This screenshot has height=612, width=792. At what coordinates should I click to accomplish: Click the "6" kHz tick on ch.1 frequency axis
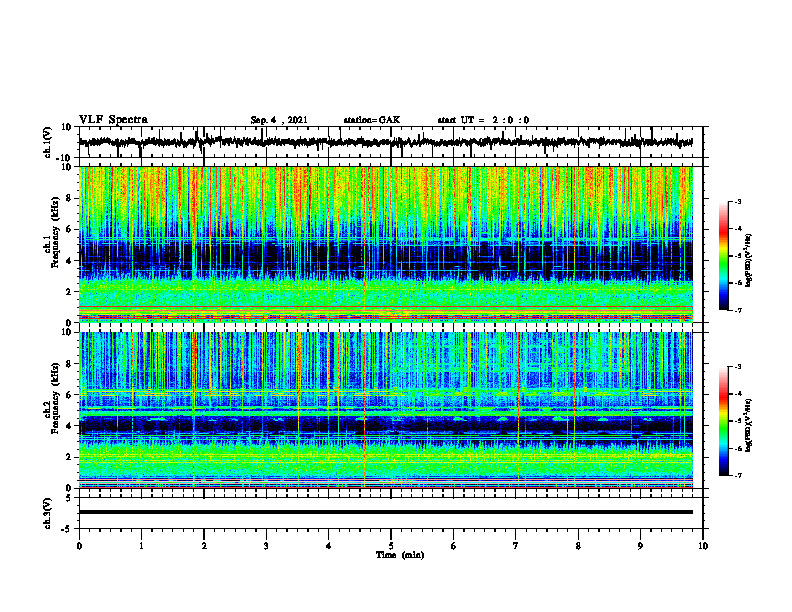[69, 229]
